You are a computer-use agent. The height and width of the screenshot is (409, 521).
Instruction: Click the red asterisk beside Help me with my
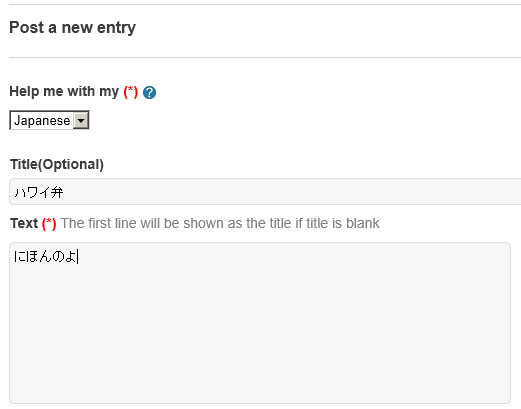tap(131, 92)
